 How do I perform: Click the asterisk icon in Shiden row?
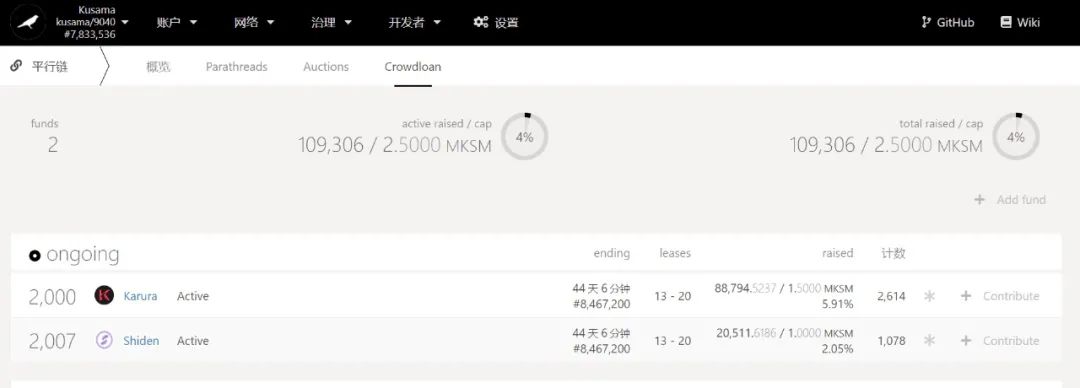coord(929,340)
